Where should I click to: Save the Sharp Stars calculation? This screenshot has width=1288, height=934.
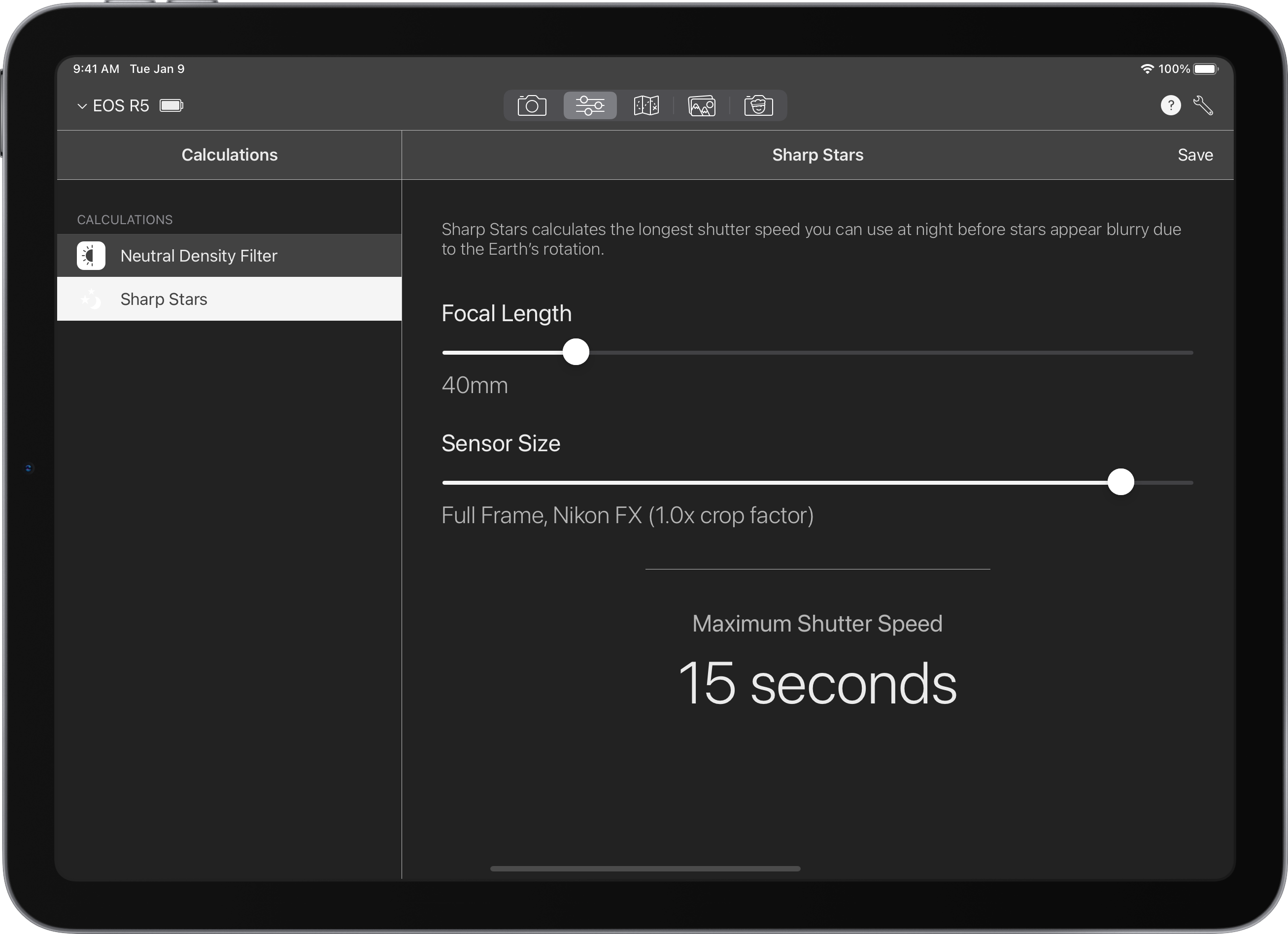click(x=1195, y=155)
